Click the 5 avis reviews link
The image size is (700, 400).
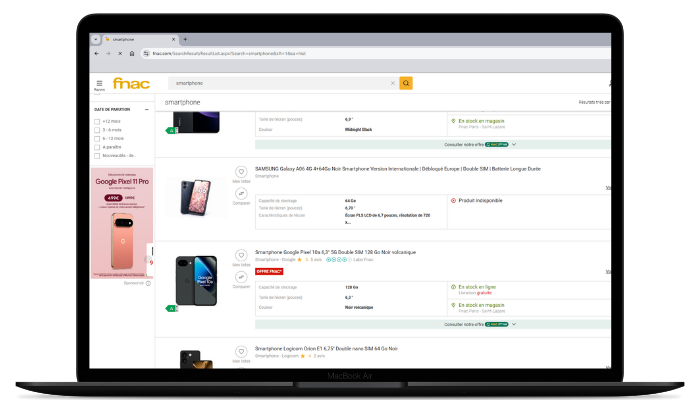pyautogui.click(x=316, y=259)
